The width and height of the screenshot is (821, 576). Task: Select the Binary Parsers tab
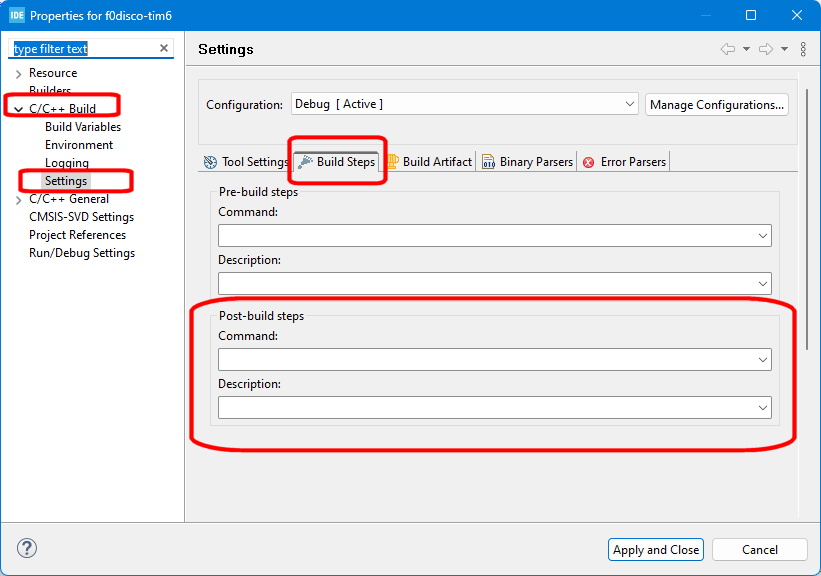click(527, 162)
